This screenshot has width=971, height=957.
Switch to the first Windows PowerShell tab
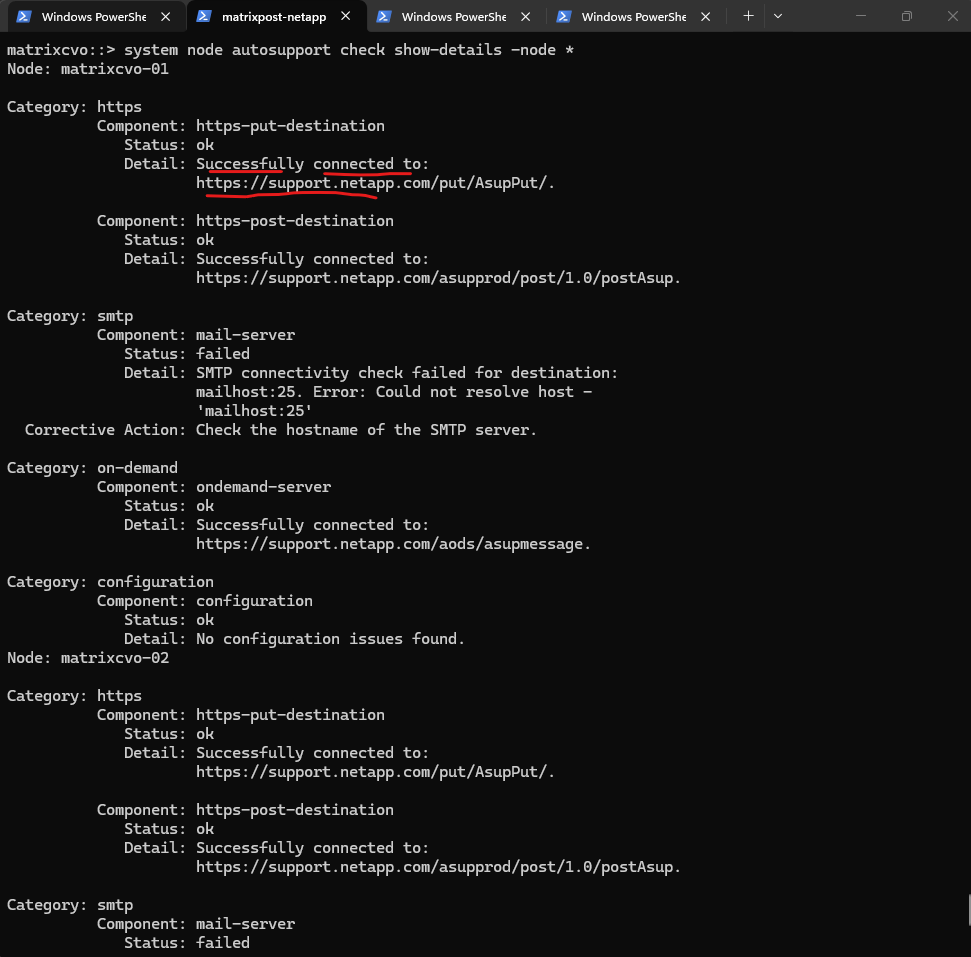[93, 17]
